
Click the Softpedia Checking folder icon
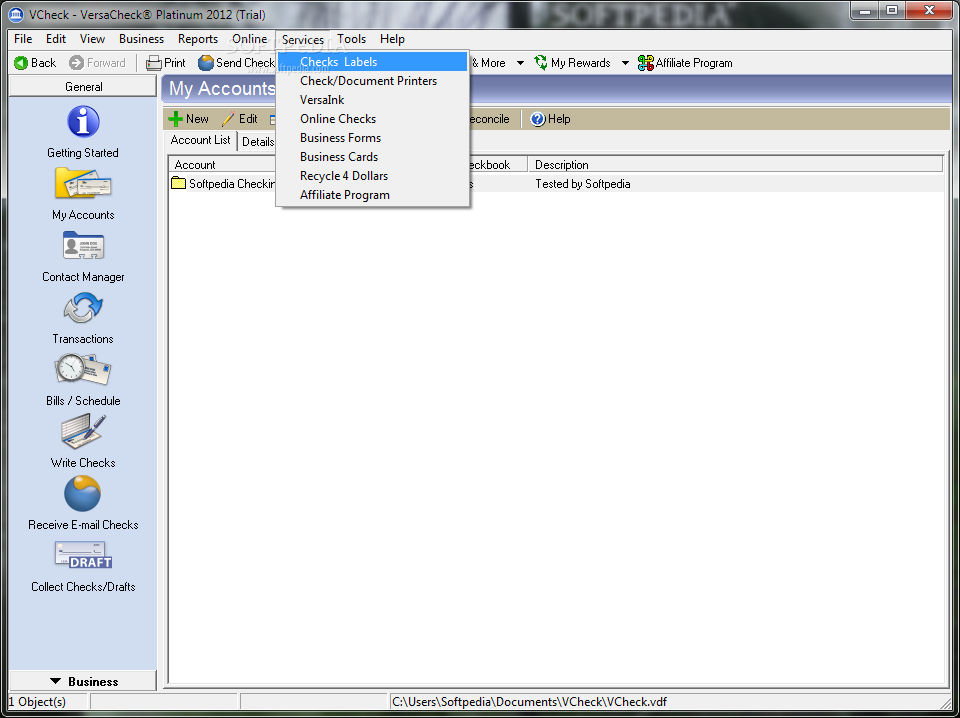tap(179, 184)
